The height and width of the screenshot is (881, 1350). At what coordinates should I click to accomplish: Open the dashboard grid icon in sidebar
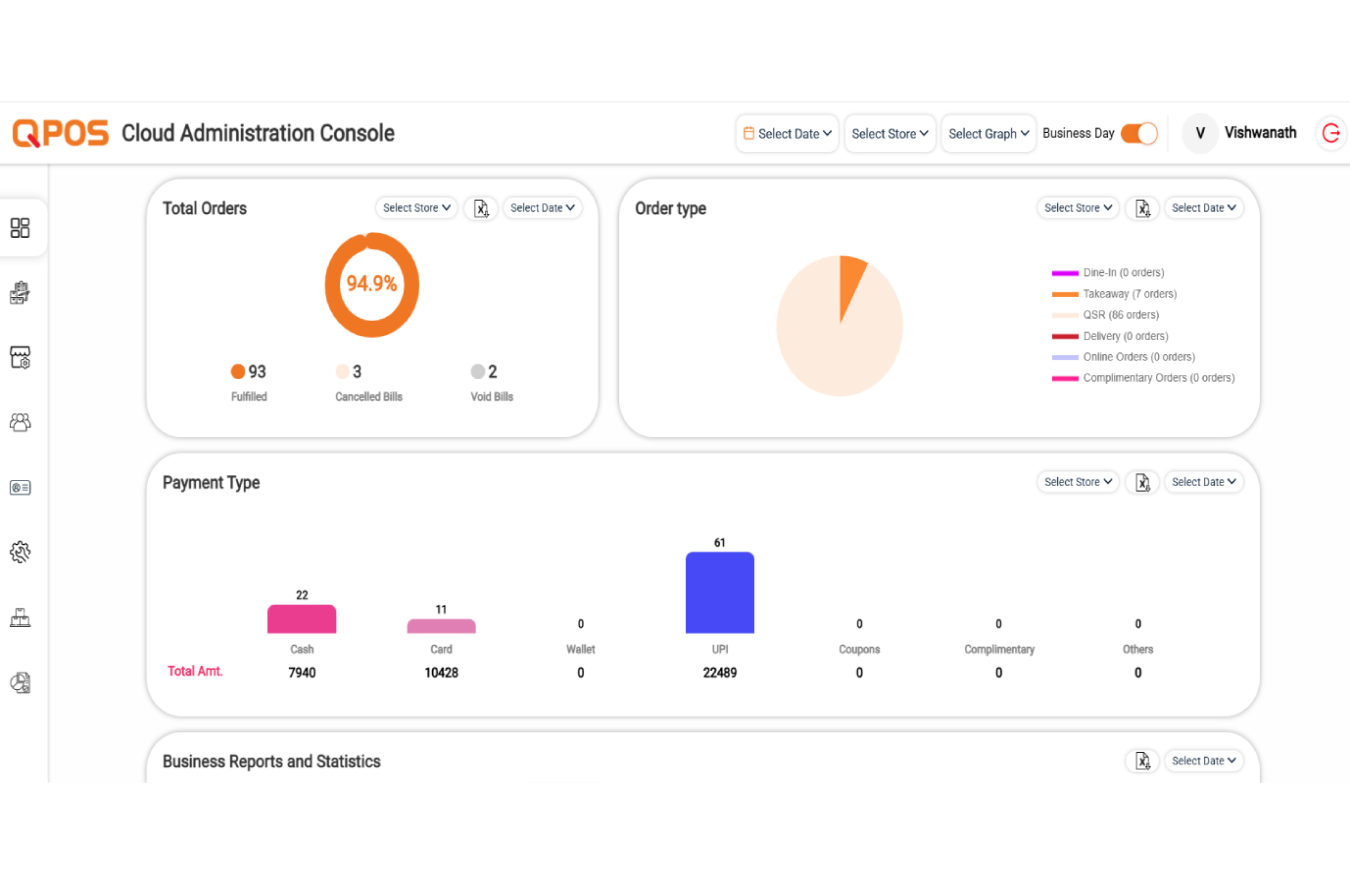[20, 228]
